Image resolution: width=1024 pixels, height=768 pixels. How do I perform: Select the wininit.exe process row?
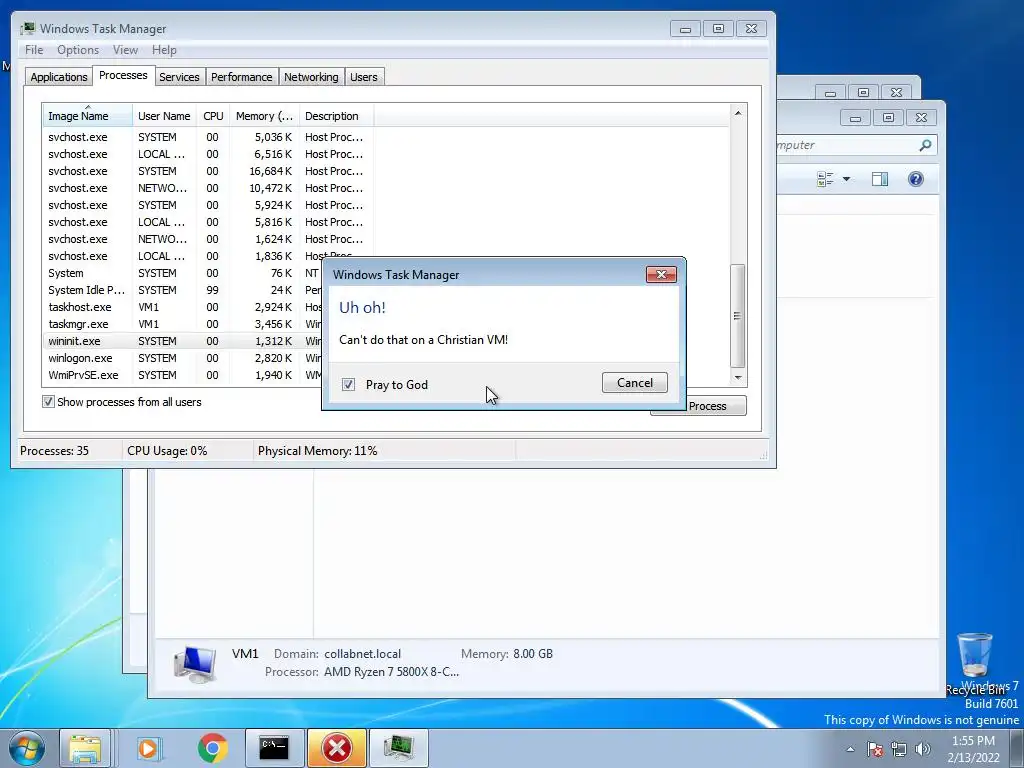pyautogui.click(x=183, y=341)
